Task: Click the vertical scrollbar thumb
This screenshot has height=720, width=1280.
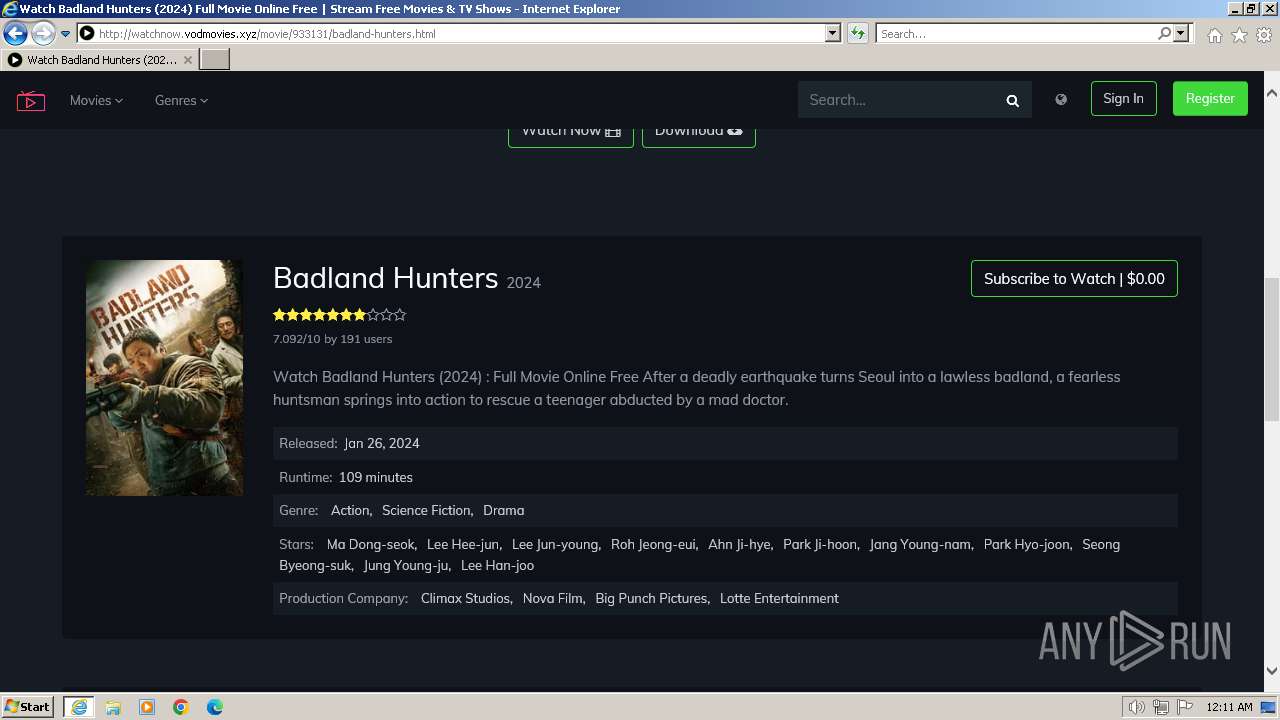Action: pyautogui.click(x=1272, y=348)
